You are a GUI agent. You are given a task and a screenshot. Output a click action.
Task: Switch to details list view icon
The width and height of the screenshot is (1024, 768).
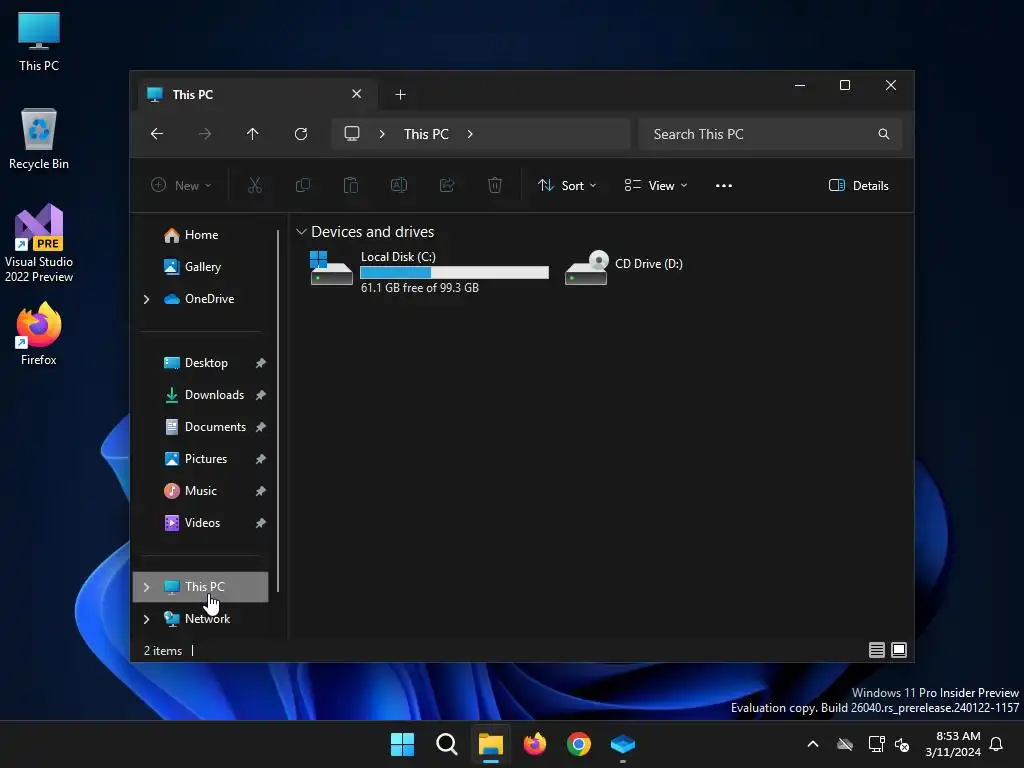tap(876, 650)
